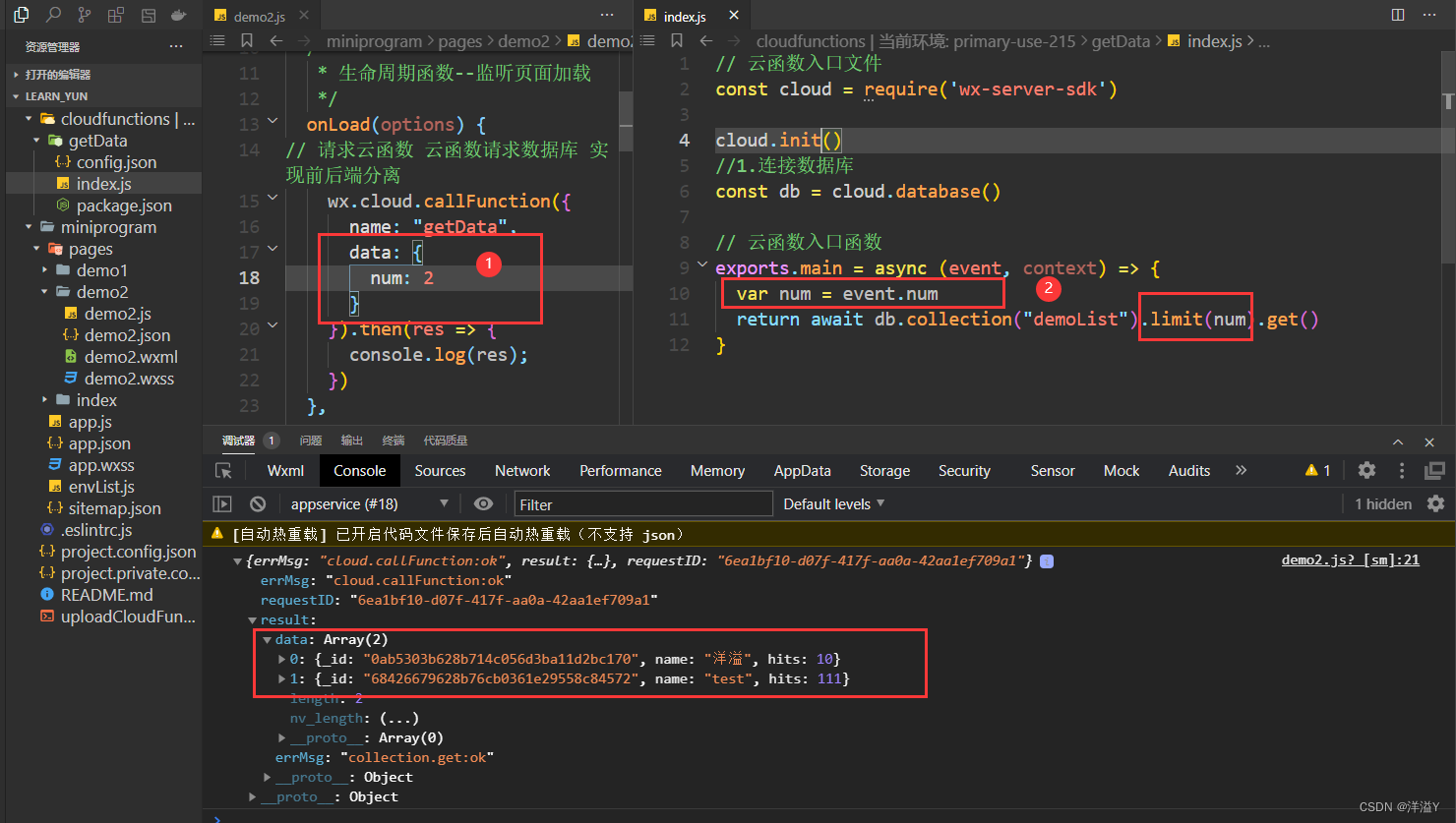Screen dimensions: 1456x823
Task: Collapse the debugger panel with up chevron
Action: (1398, 441)
